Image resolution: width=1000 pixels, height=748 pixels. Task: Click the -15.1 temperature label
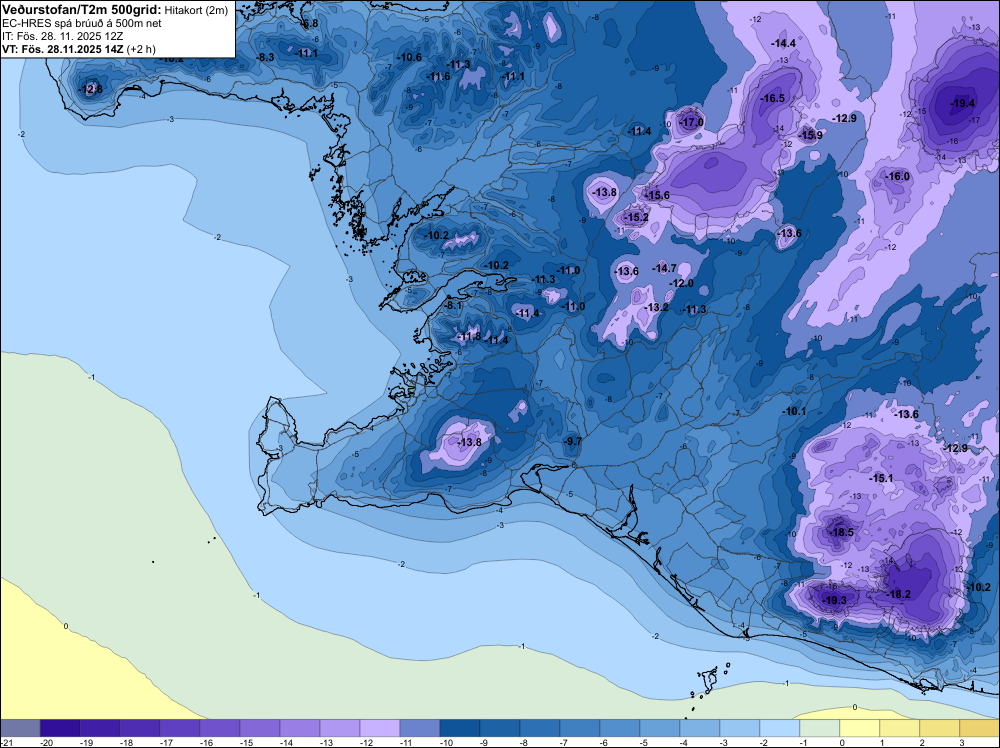point(881,478)
